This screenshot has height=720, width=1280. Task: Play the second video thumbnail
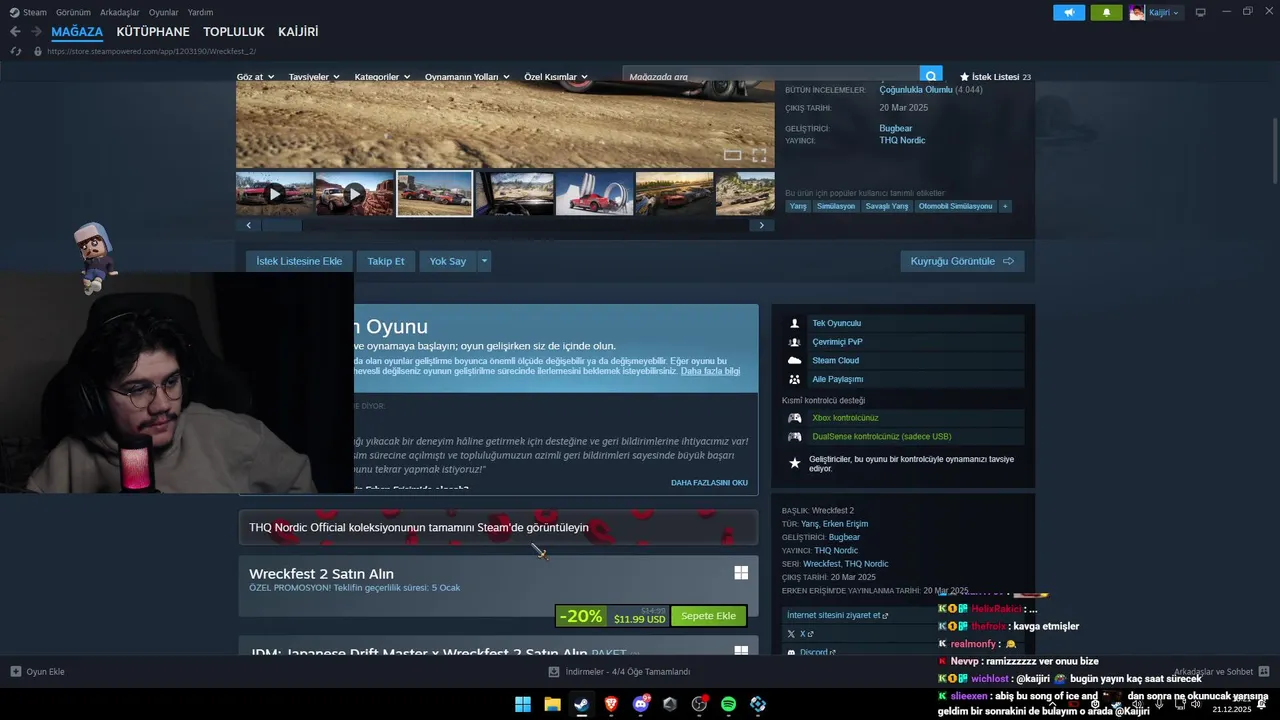coord(355,194)
